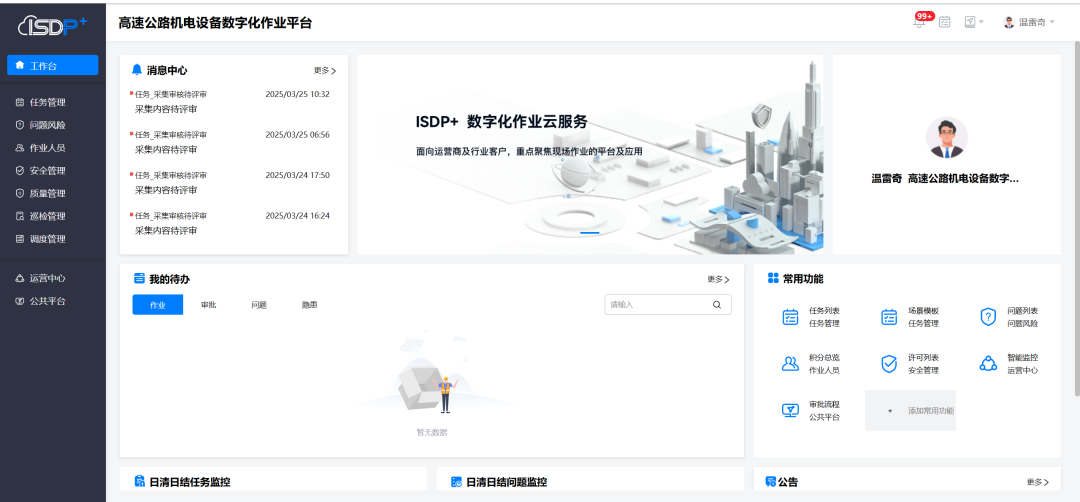Screen dimensions: 1080x502
Task: Open the 智能监控 shortcut icon
Action: click(x=988, y=364)
